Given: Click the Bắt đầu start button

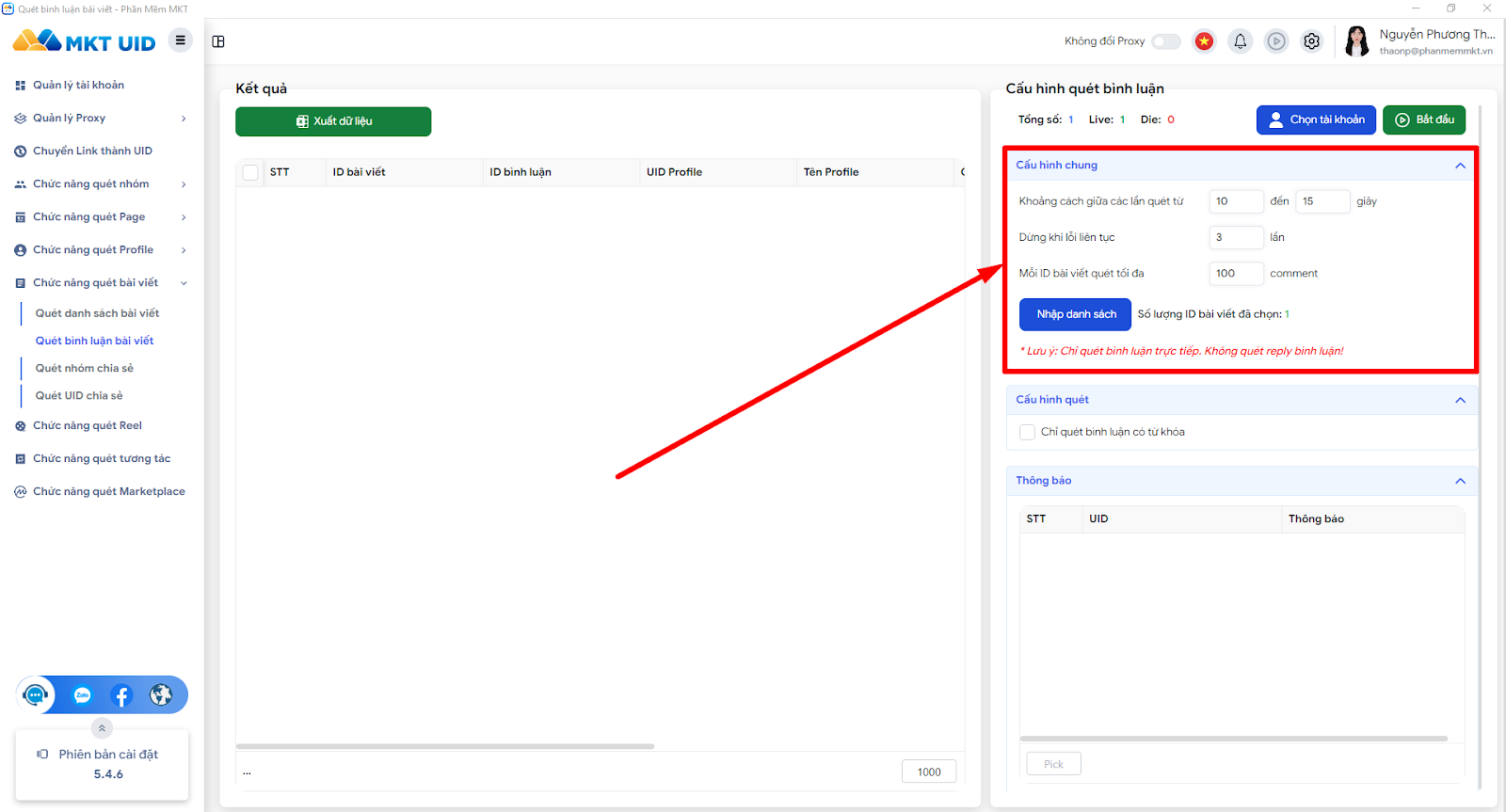Looking at the screenshot, I should pos(1424,119).
